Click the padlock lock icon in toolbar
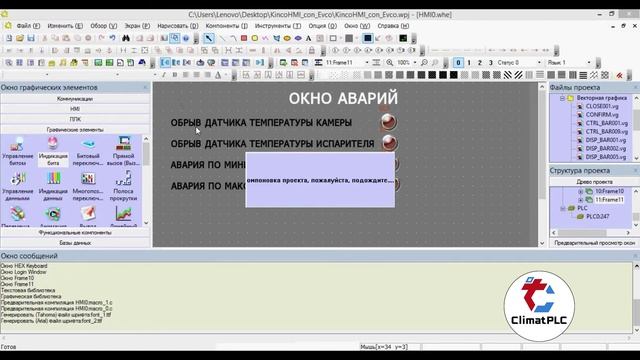The image size is (640, 360). pos(312,51)
